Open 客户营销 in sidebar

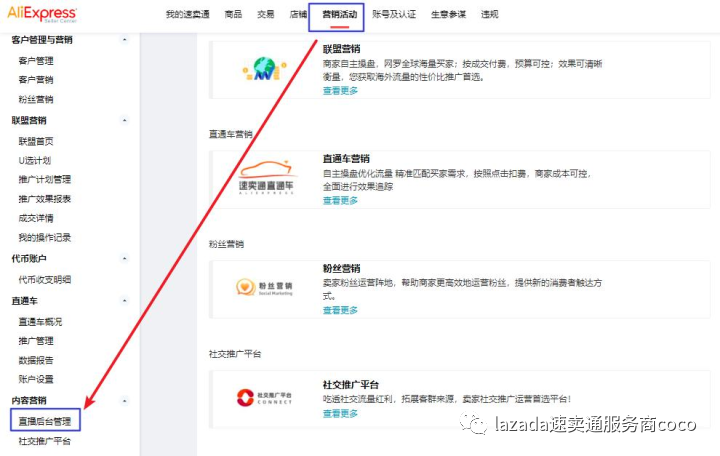click(x=36, y=80)
